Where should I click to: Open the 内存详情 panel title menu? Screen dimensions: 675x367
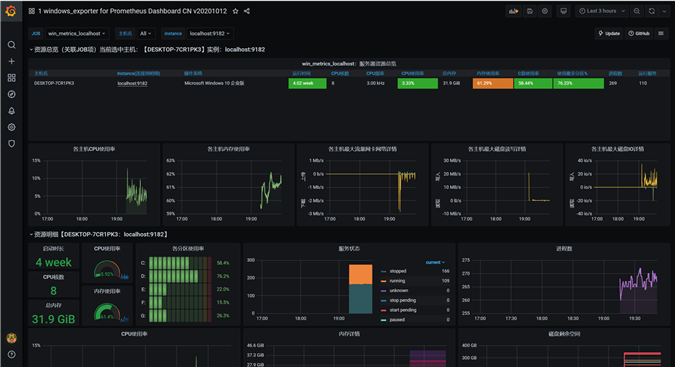click(349, 334)
